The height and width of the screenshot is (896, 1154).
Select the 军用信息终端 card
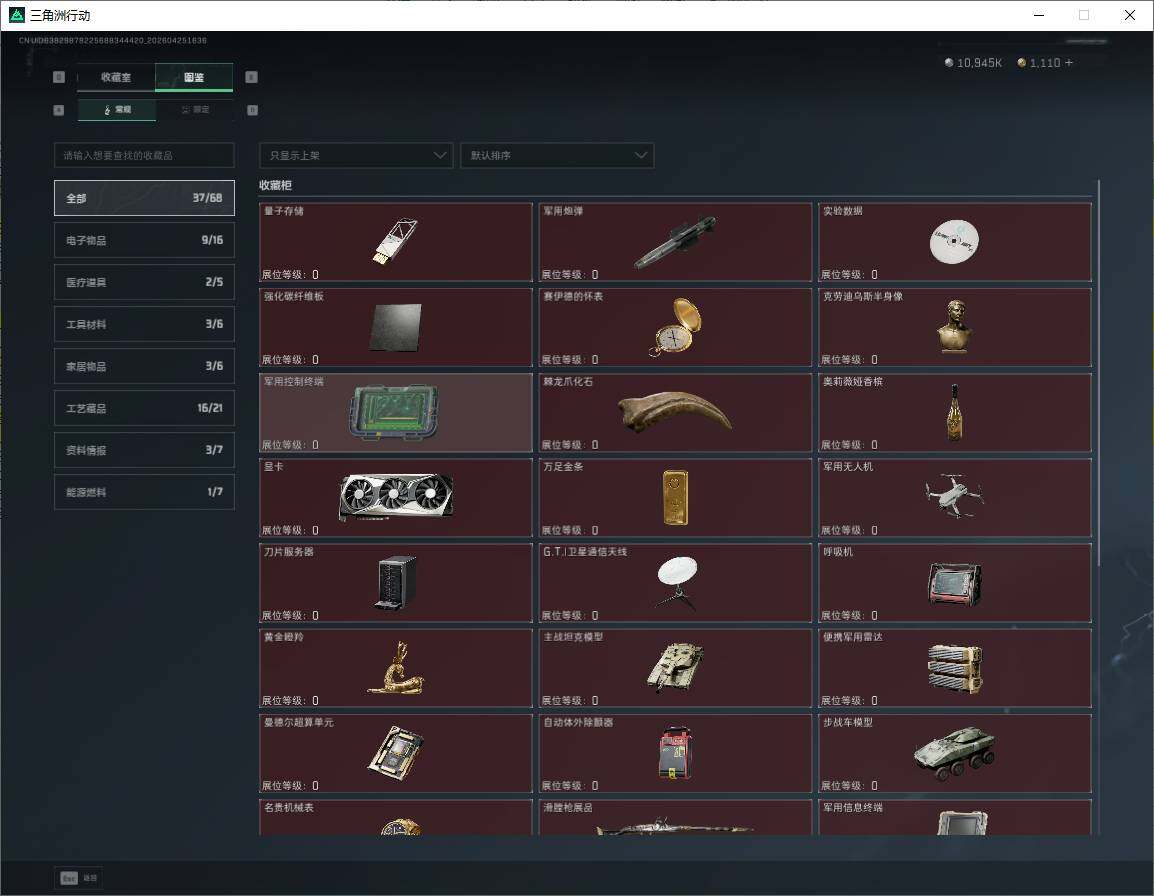coord(955,817)
